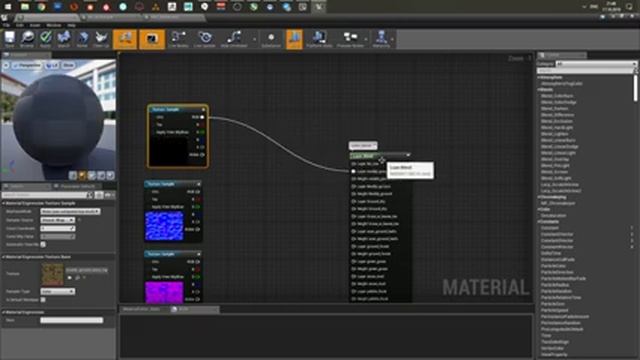This screenshot has width=640, height=360.
Task: Open the Show viewport dropdown
Action: (x=68, y=65)
